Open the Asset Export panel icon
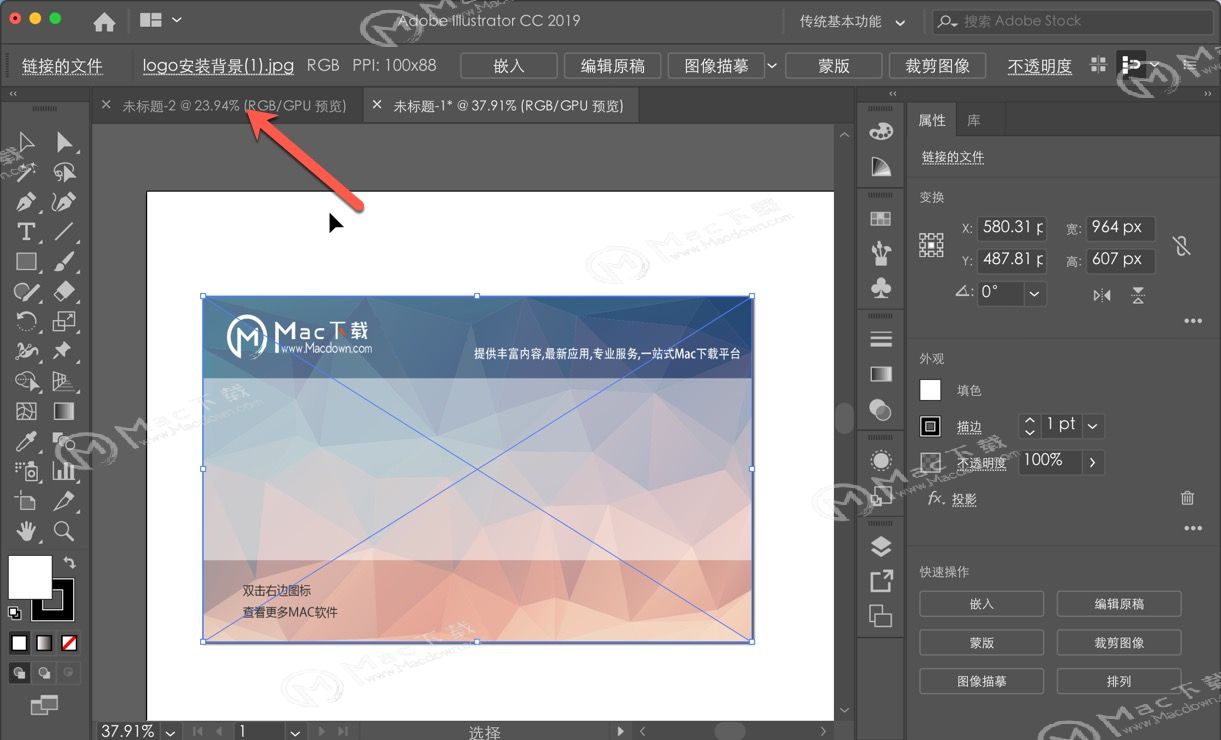The width and height of the screenshot is (1221, 740). (881, 581)
